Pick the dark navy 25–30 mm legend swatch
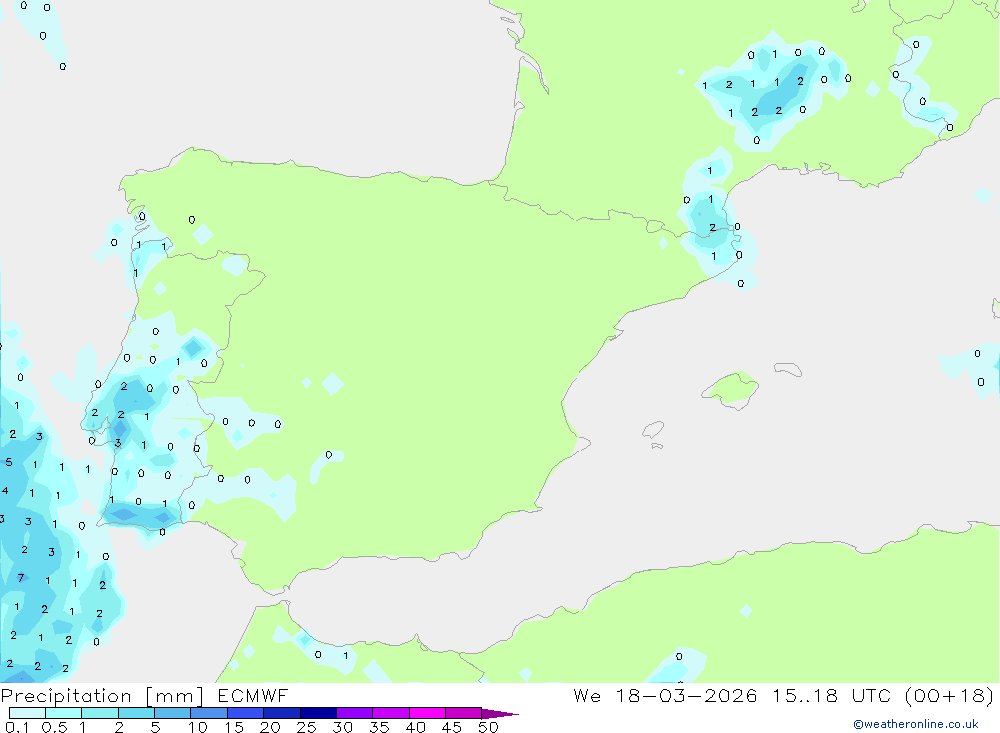Viewport: 1000px width, 733px height. (318, 713)
